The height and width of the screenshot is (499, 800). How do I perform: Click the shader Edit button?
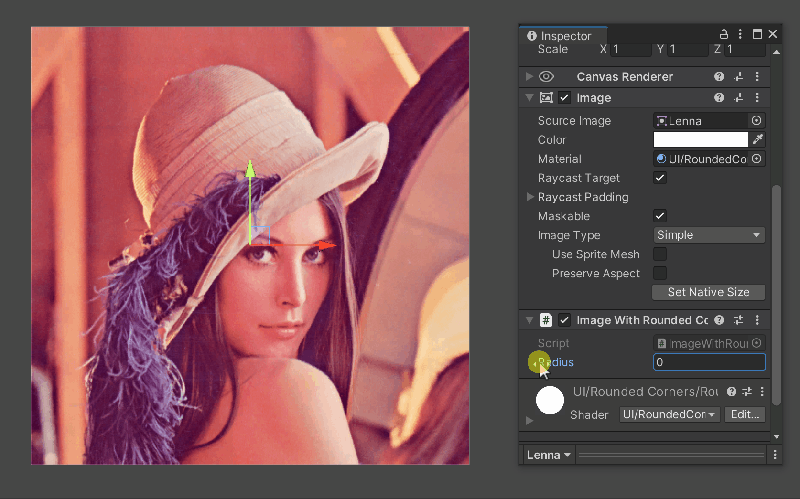pyautogui.click(x=745, y=414)
